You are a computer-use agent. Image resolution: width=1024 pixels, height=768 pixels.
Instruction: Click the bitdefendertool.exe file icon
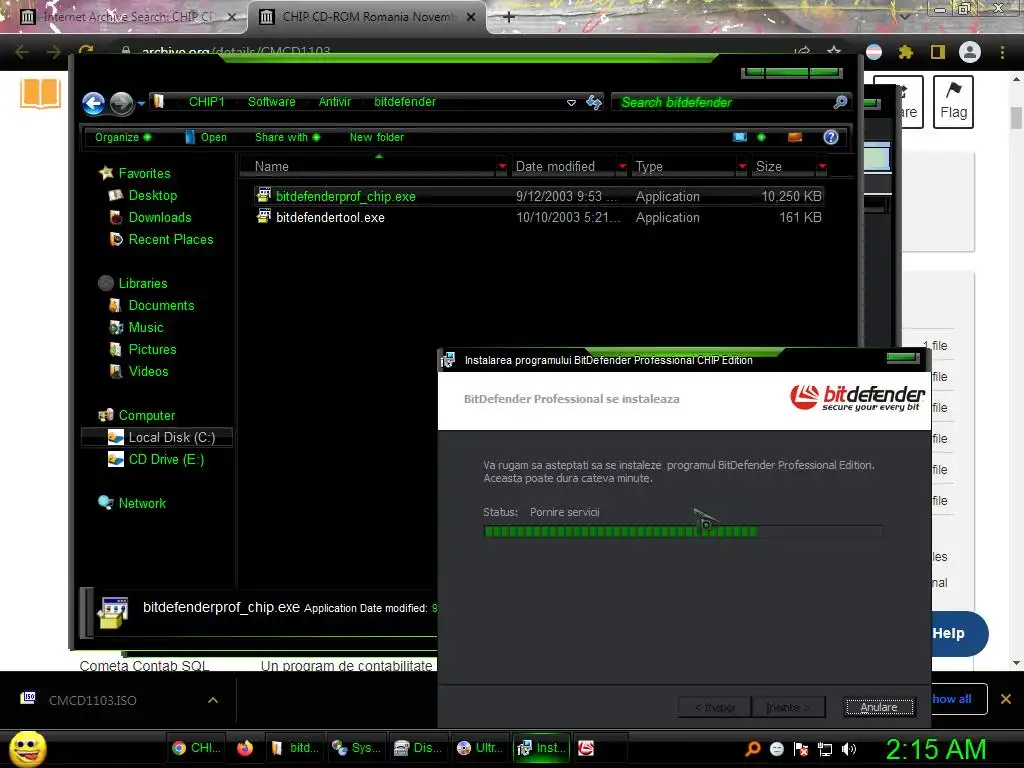point(264,216)
